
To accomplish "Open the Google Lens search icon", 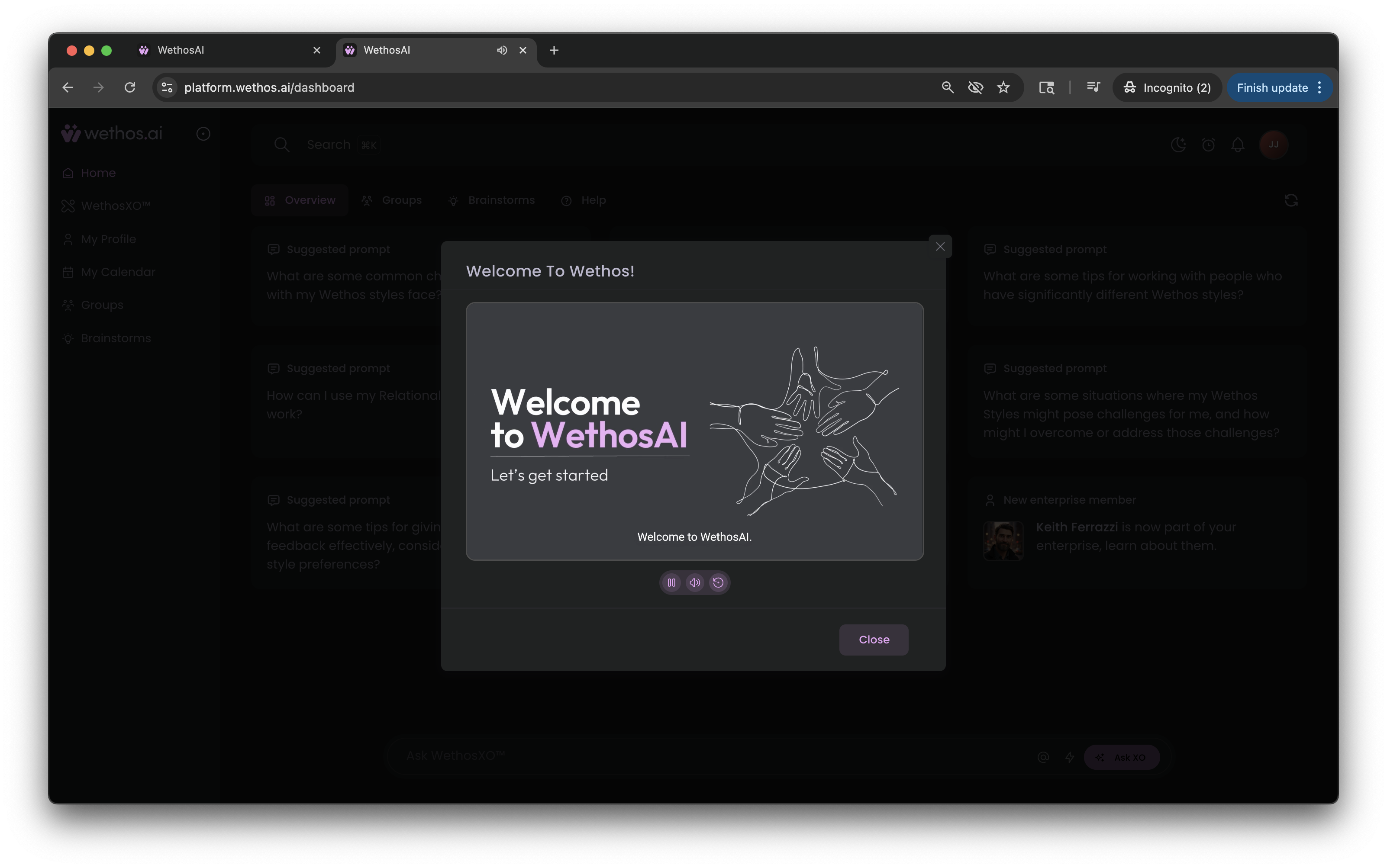I will [1046, 87].
